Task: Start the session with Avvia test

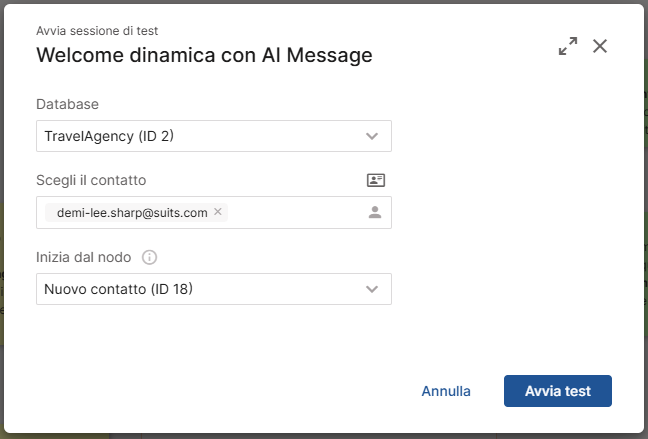Action: [557, 391]
